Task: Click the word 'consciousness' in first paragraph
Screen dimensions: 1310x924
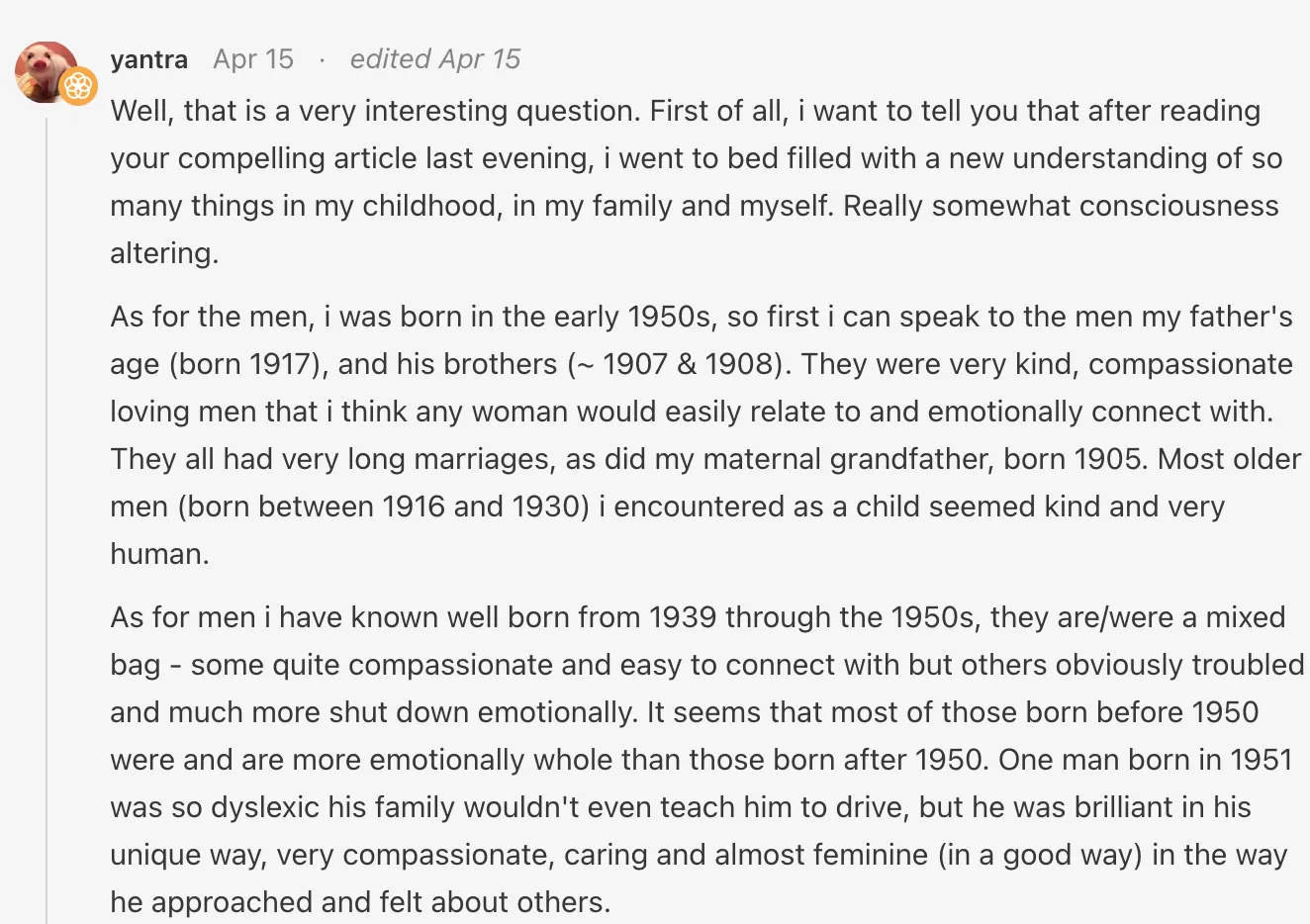Action: click(x=1179, y=206)
